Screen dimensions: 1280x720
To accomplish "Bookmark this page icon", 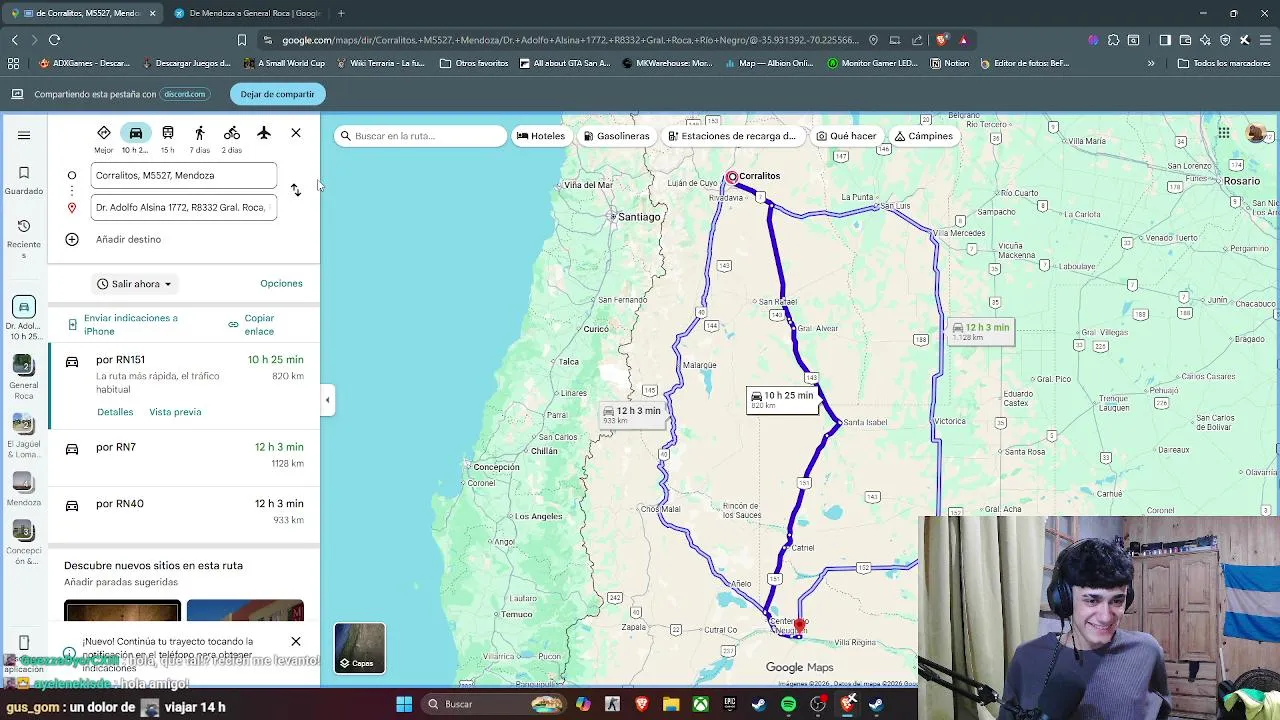I will tap(241, 40).
